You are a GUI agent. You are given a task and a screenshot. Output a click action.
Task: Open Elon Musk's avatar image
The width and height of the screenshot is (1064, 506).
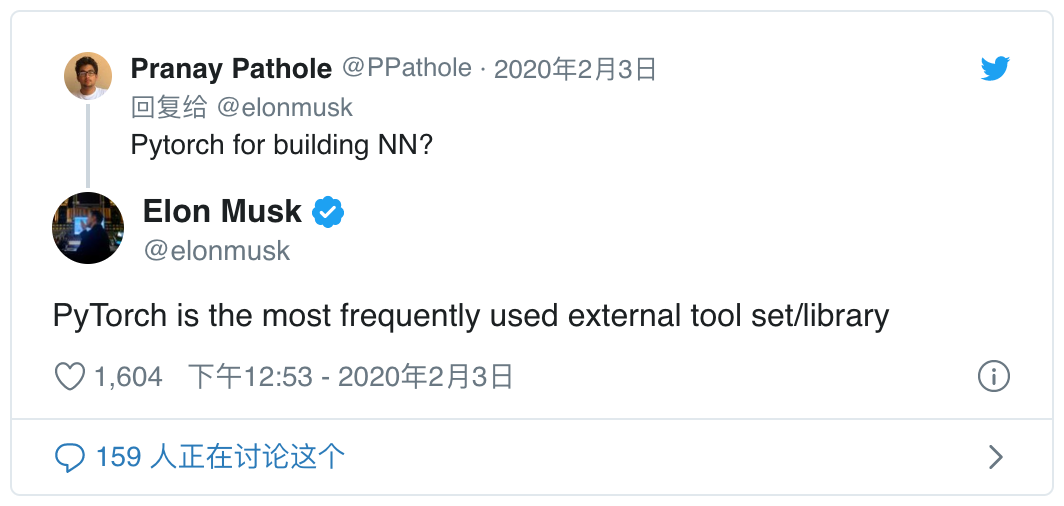point(88,228)
